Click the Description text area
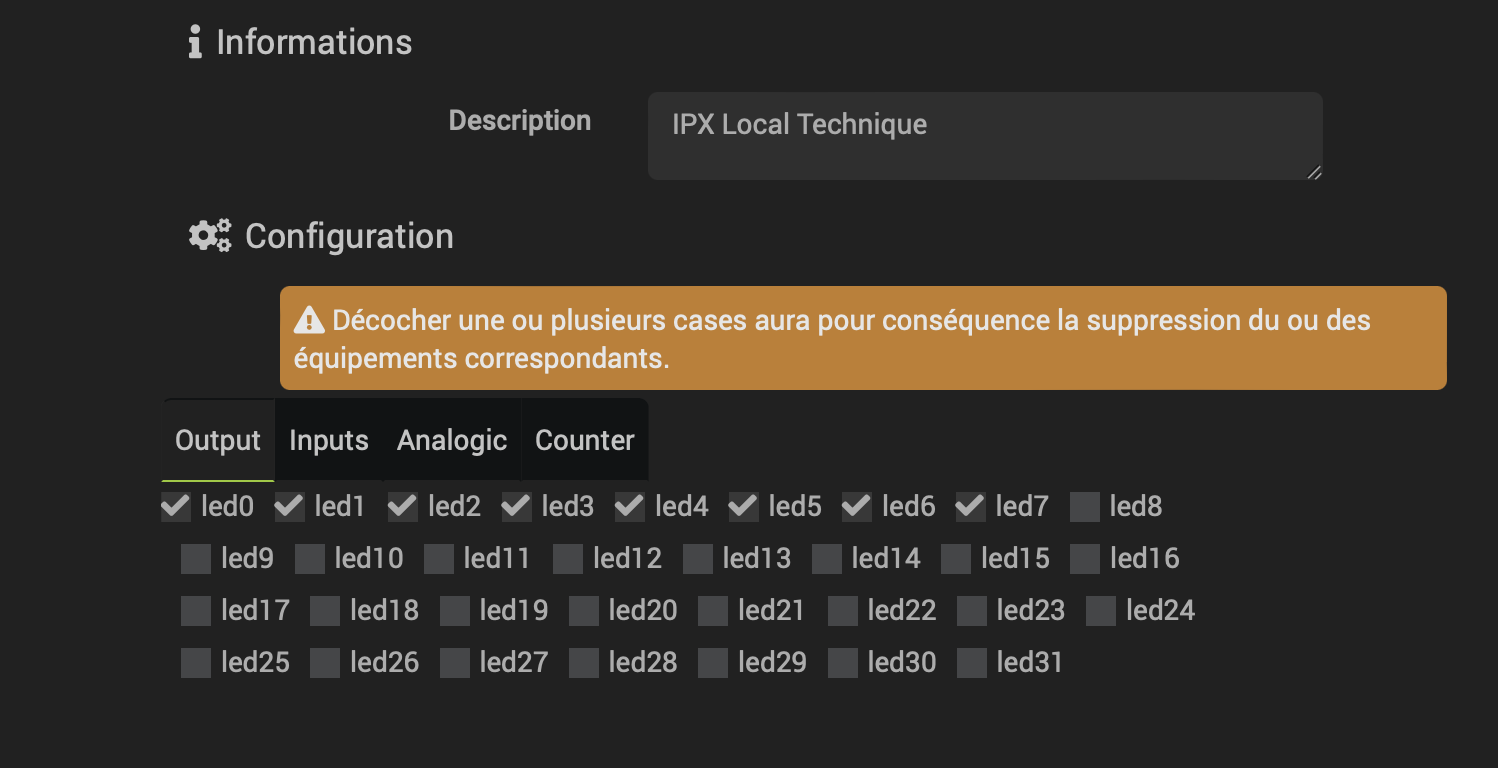1498x768 pixels. [x=985, y=135]
